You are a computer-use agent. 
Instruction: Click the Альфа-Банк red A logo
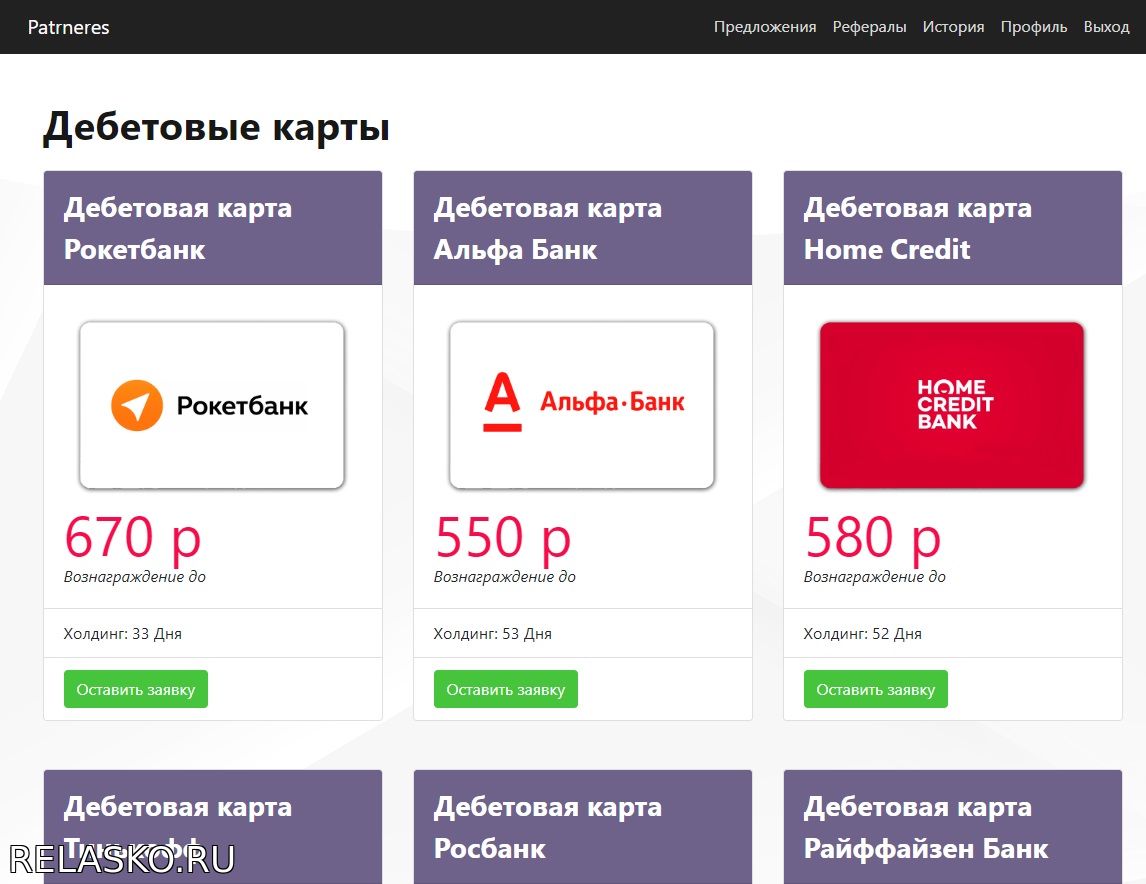point(502,402)
